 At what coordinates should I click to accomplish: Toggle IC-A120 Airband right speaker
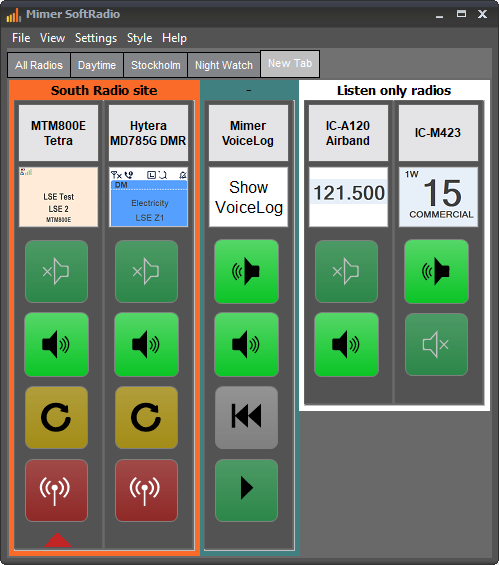346,344
